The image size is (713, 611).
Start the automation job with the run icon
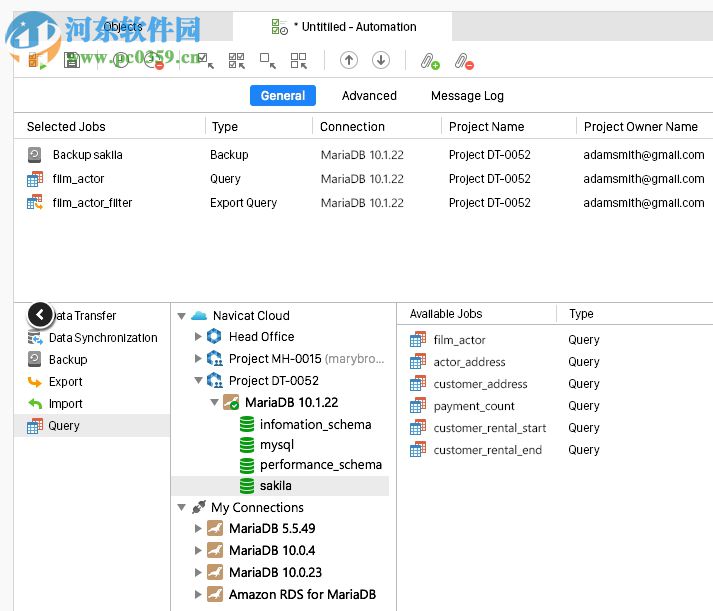pos(37,60)
